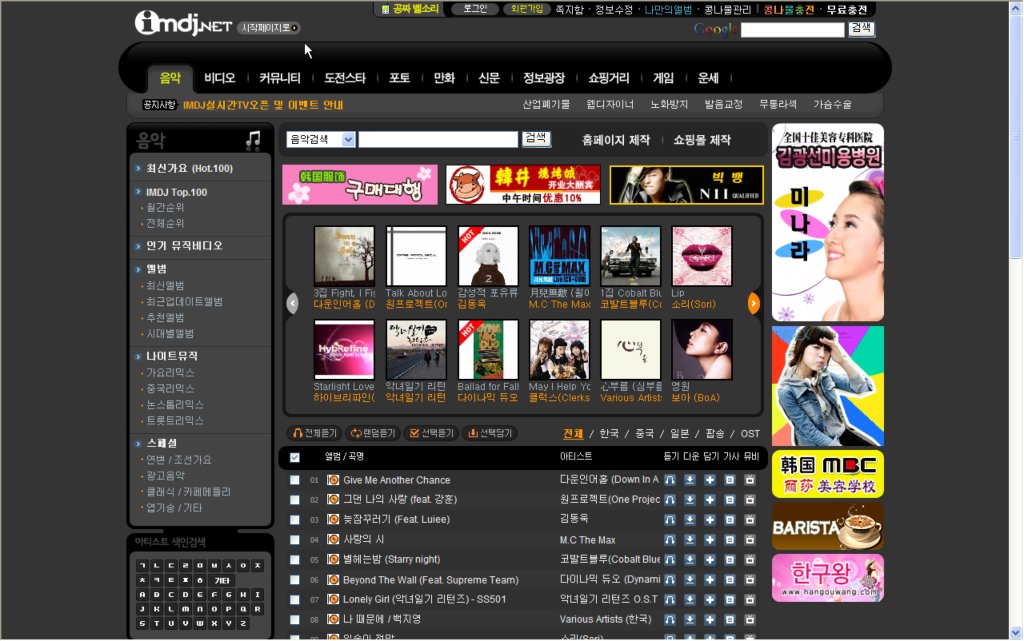Open music video icon for track 02
The width and height of the screenshot is (1024, 641).
pos(750,500)
